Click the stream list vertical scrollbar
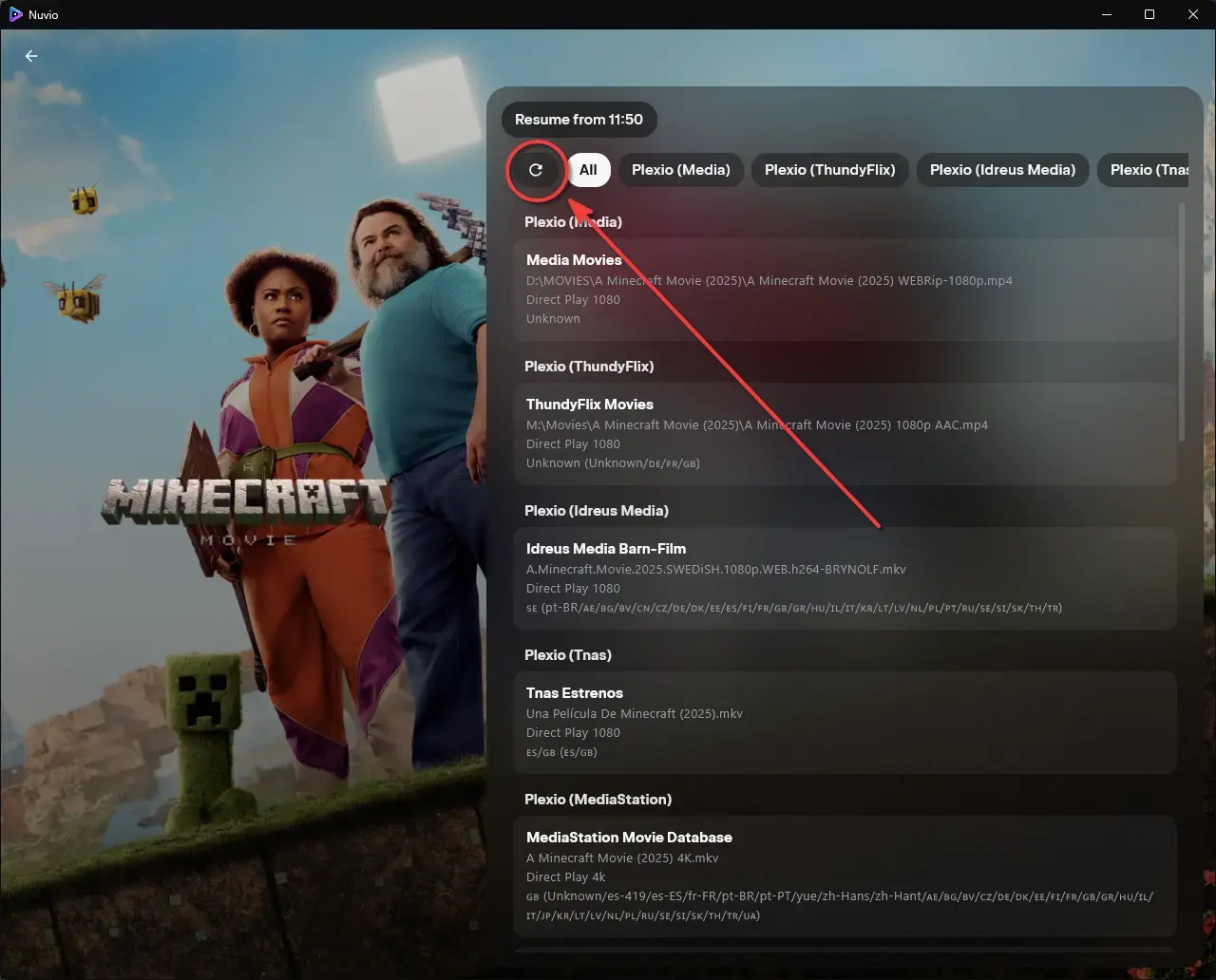This screenshot has height=980, width=1216. coord(1183,321)
